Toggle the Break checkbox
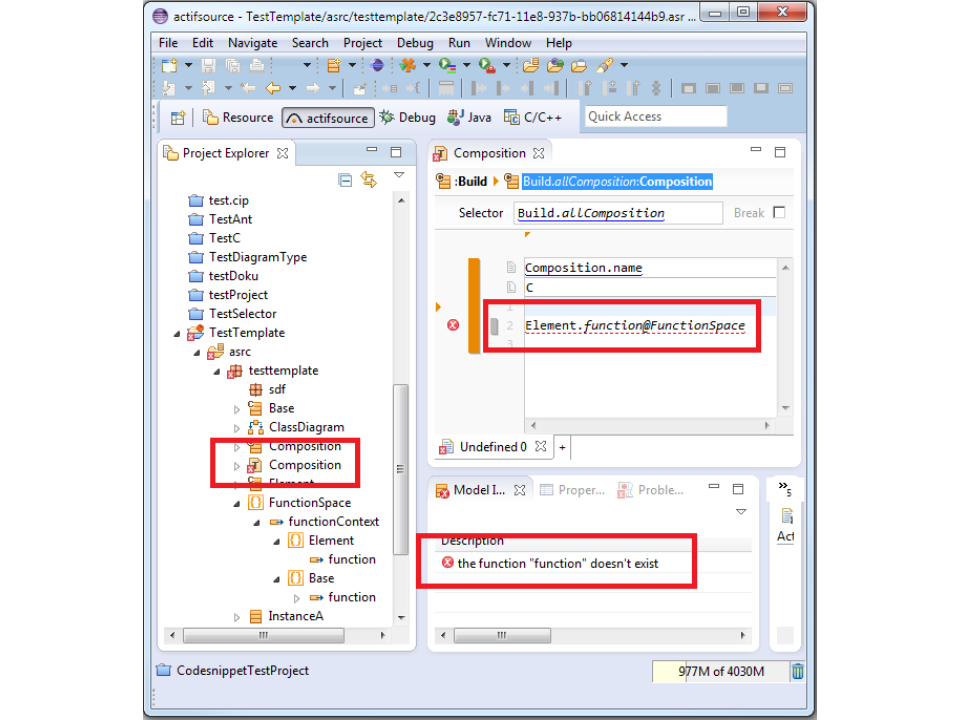960x720 pixels. click(779, 213)
